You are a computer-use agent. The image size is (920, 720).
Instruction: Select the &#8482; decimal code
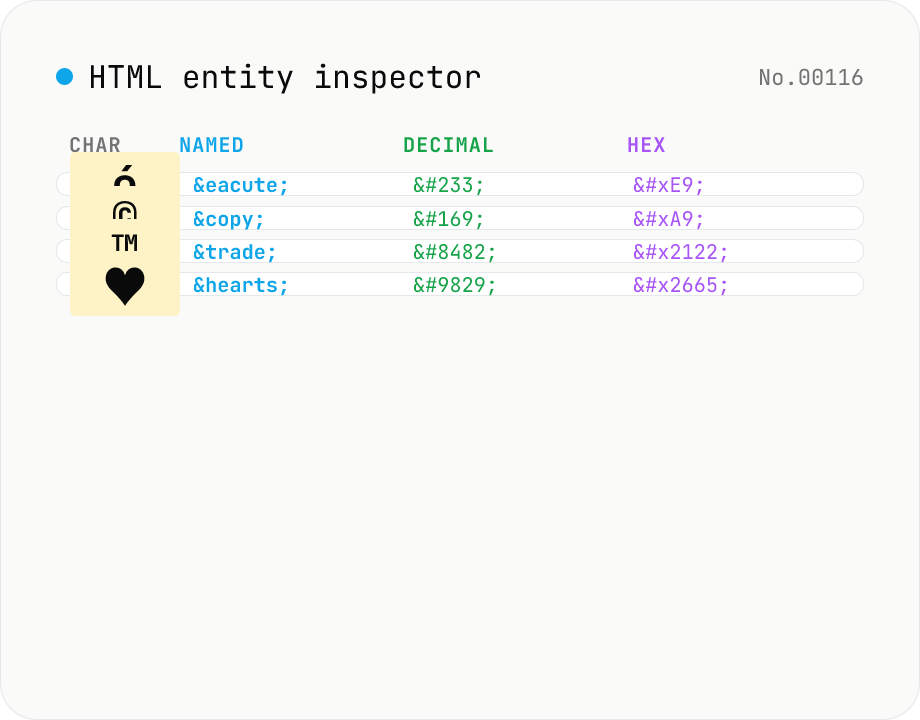coord(455,252)
